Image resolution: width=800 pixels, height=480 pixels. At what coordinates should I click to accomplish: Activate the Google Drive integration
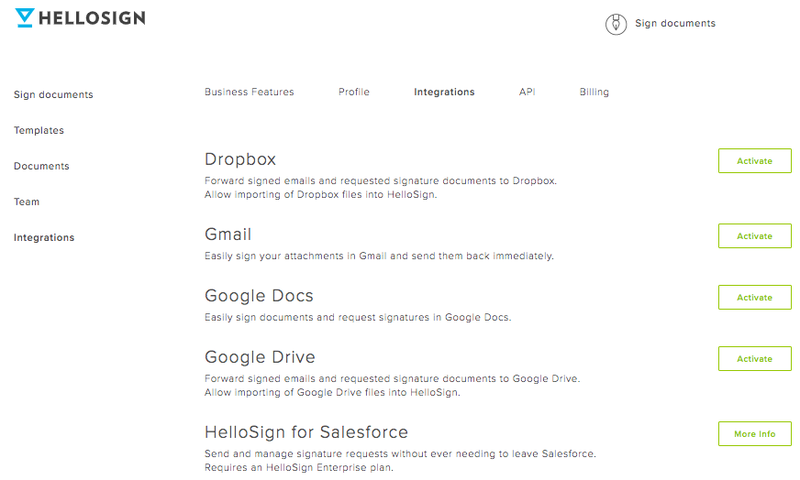click(x=755, y=359)
